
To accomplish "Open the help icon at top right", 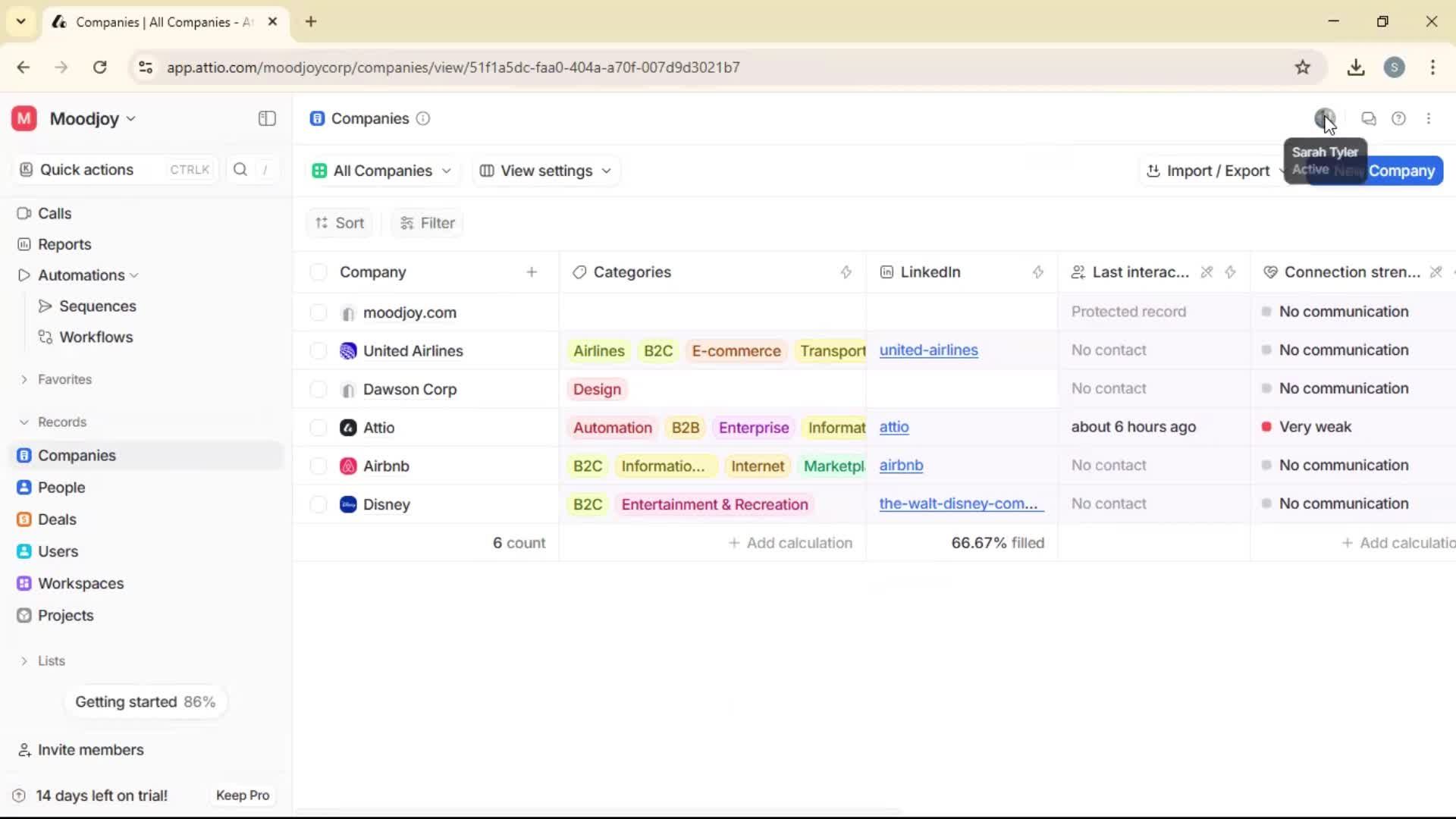I will coord(1399,118).
